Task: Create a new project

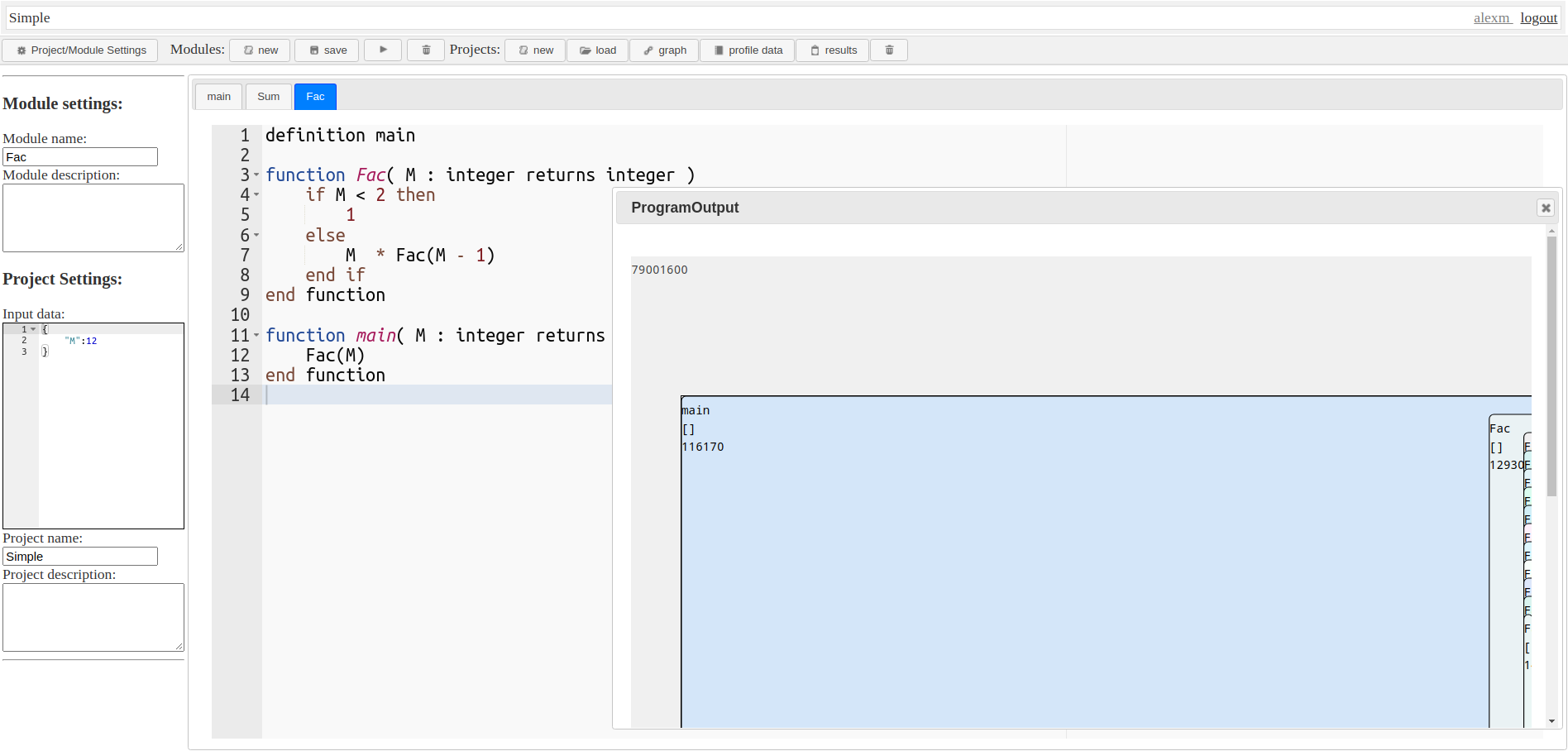Action: tap(535, 50)
